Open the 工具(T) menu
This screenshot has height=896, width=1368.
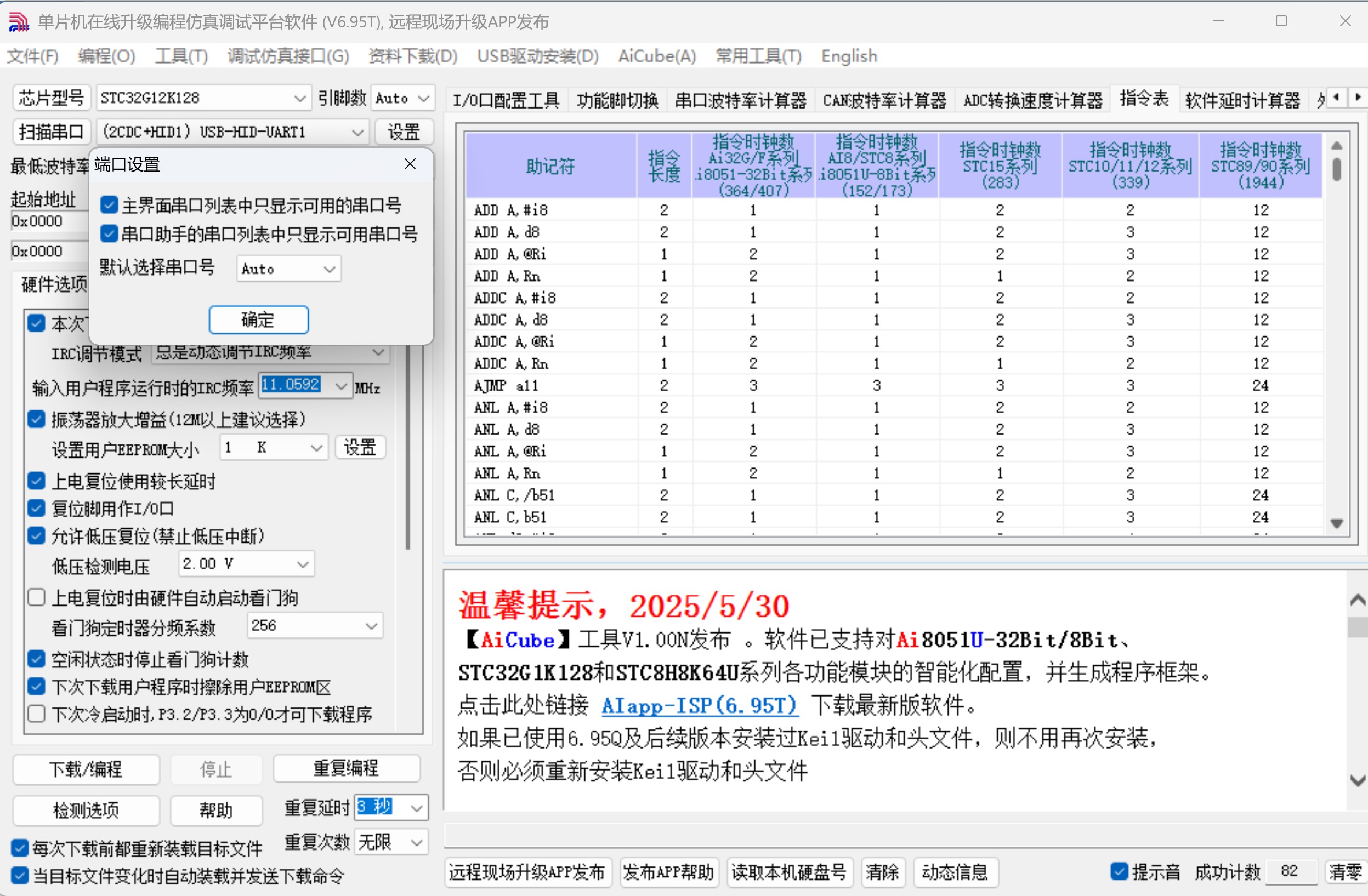181,56
